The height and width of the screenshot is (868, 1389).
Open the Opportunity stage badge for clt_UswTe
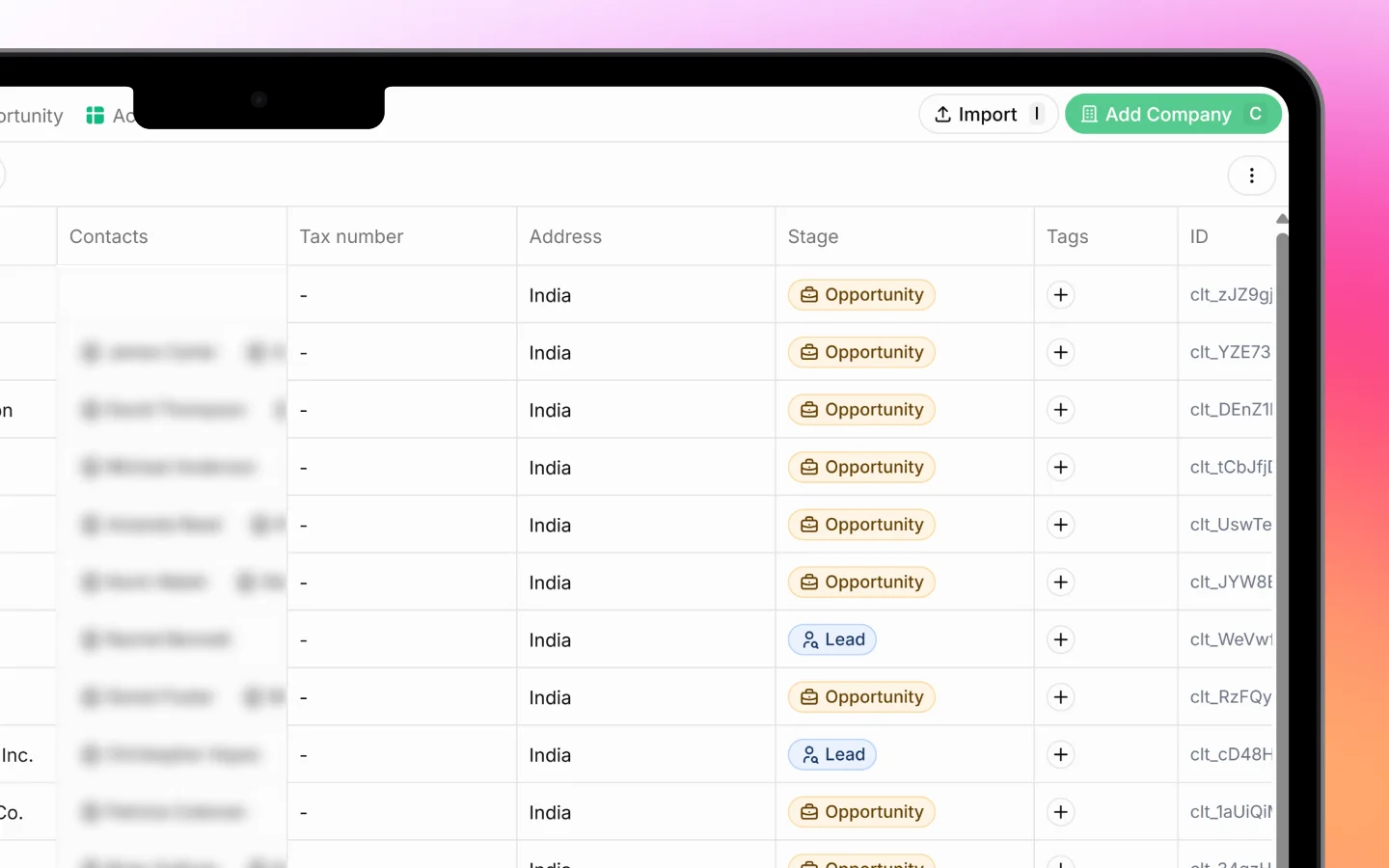(861, 525)
